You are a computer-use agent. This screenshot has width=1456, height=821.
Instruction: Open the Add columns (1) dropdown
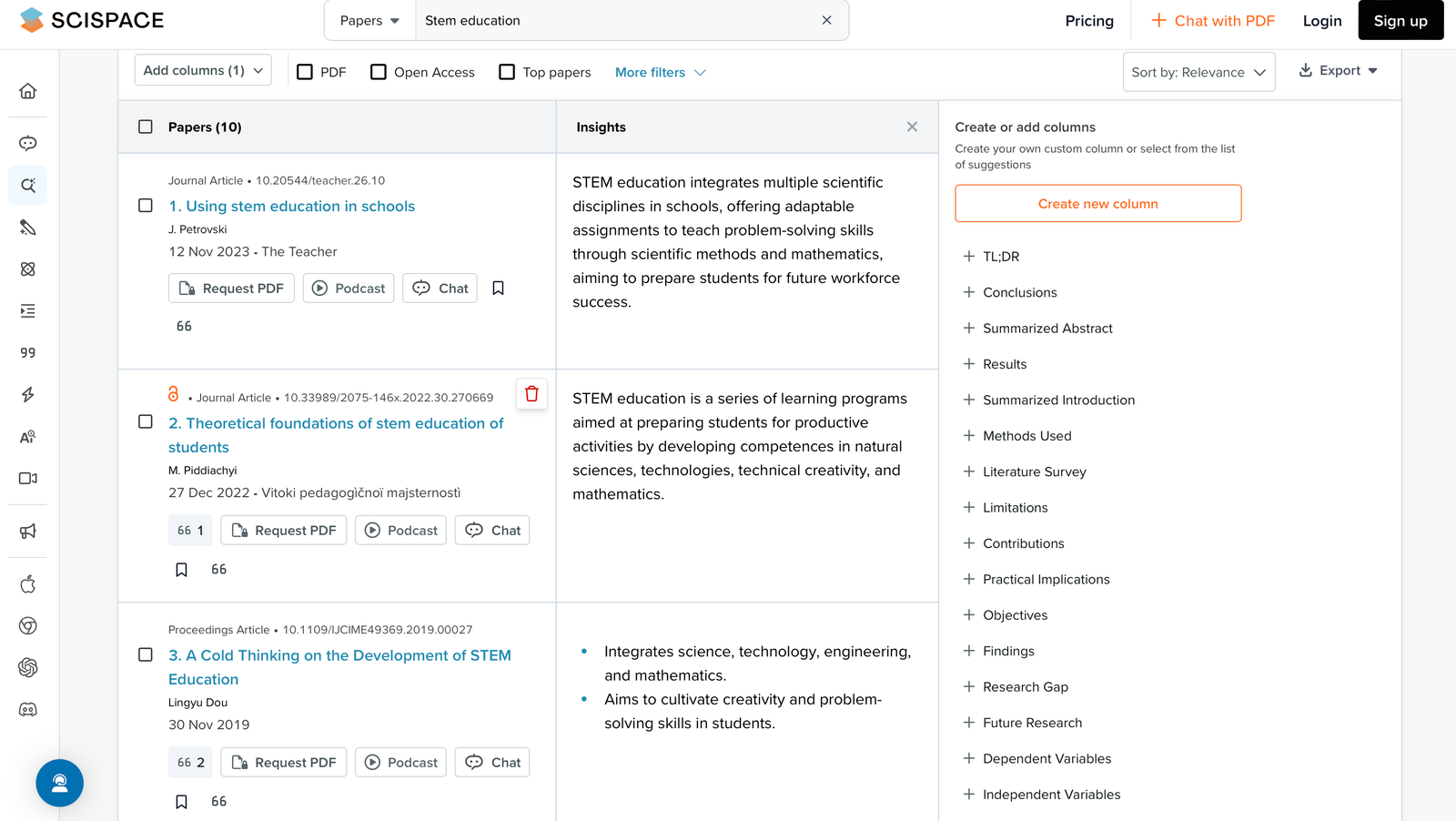(203, 70)
